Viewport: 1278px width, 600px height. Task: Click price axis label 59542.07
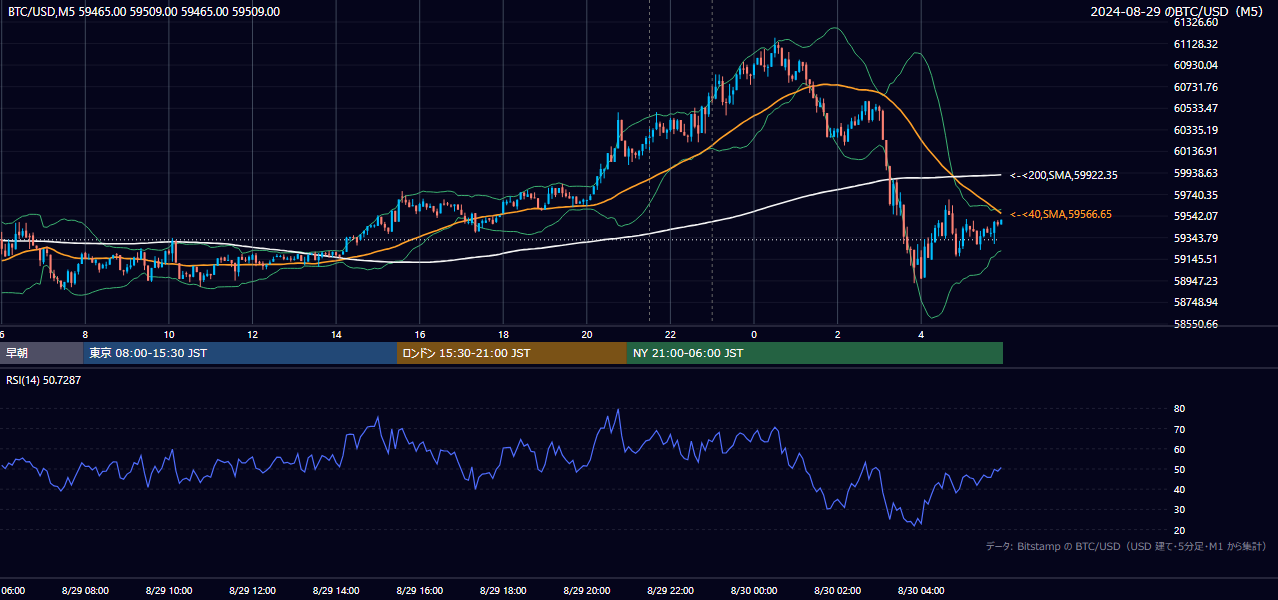coord(1196,216)
